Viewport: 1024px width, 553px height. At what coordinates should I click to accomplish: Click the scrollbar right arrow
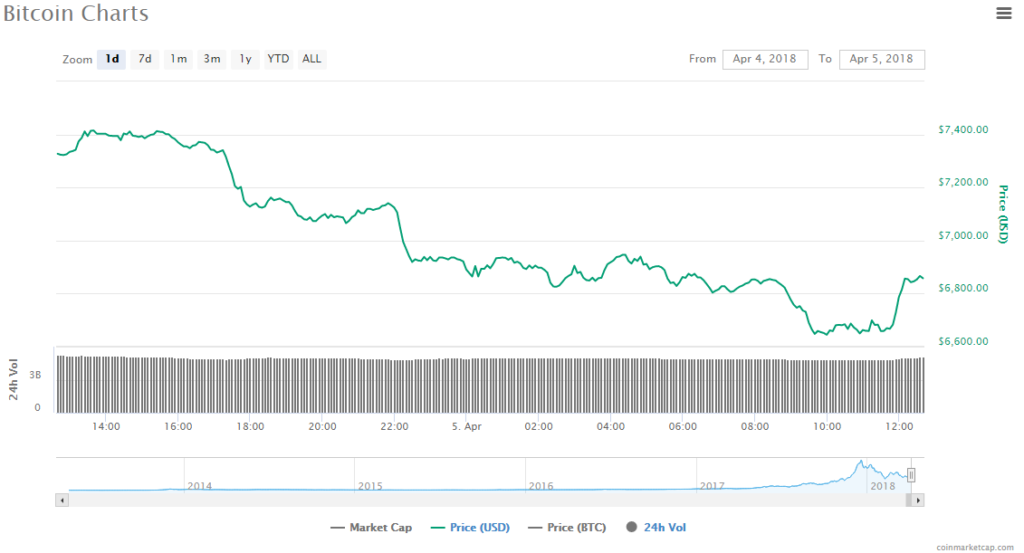coord(918,499)
